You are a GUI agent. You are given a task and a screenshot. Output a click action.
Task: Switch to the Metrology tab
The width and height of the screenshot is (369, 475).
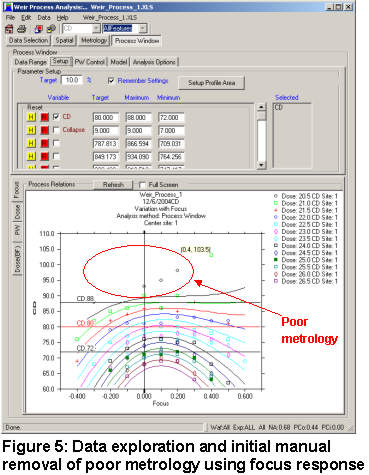click(x=94, y=40)
